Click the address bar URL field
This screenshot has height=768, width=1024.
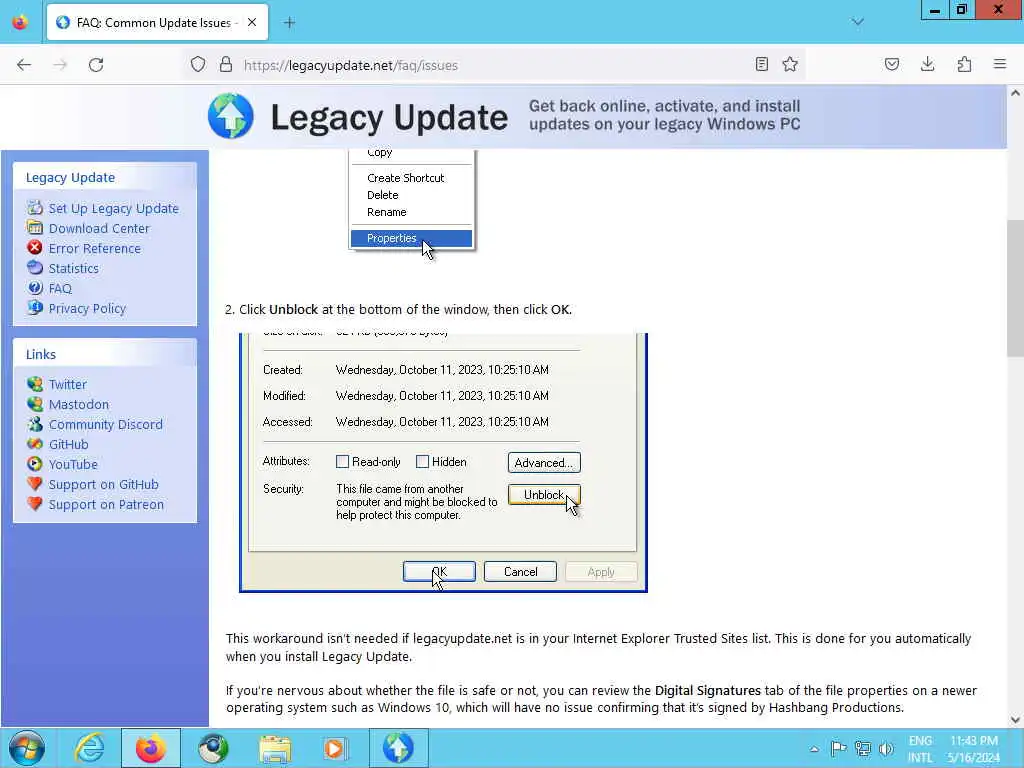496,65
